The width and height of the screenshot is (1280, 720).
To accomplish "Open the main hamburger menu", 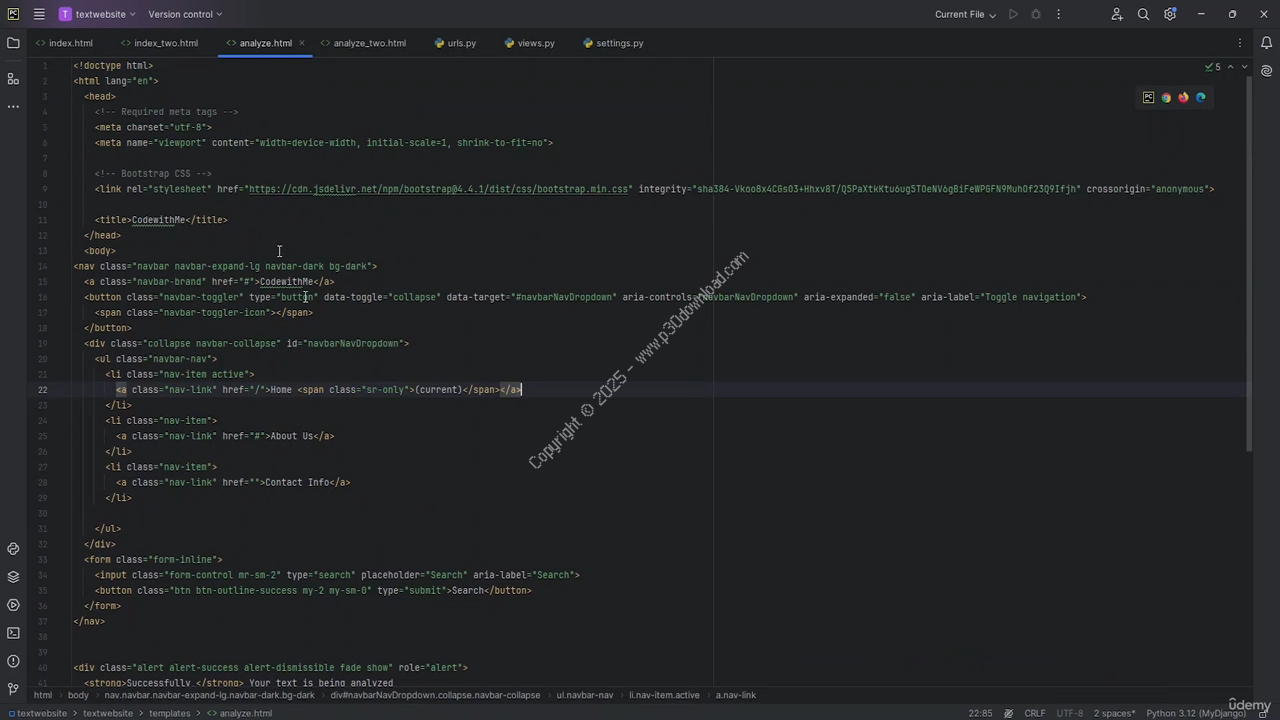I will (x=39, y=14).
